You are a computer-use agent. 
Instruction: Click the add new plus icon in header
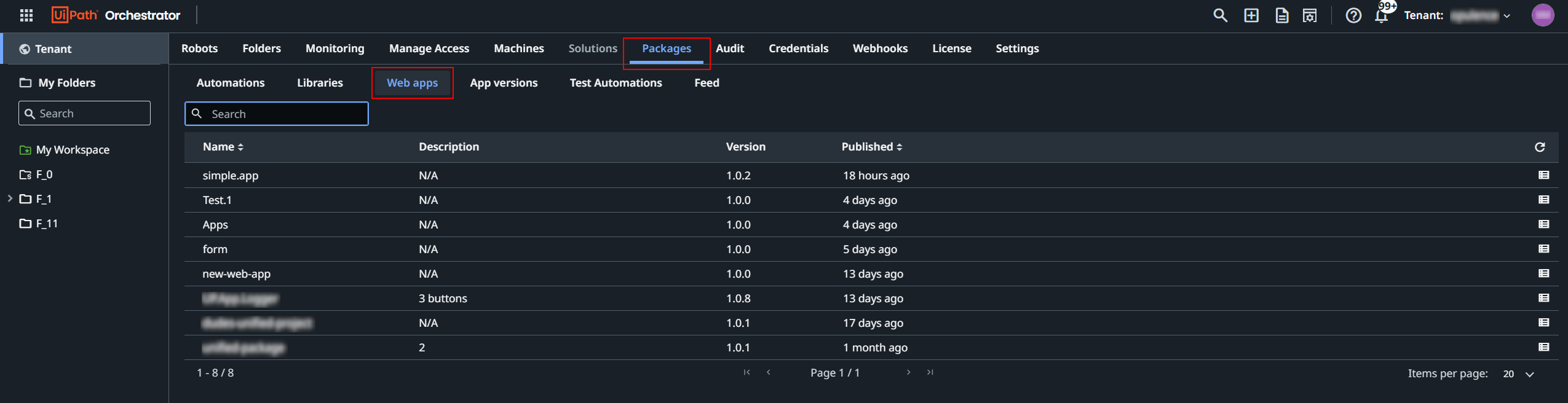pos(1251,15)
